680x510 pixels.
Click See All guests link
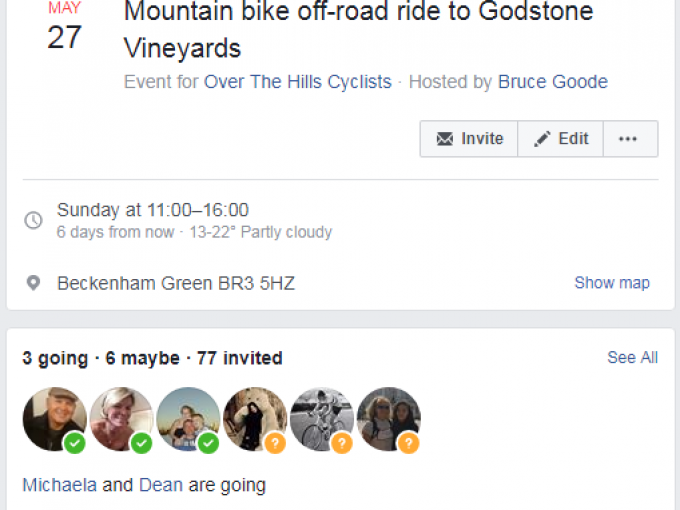coord(632,357)
